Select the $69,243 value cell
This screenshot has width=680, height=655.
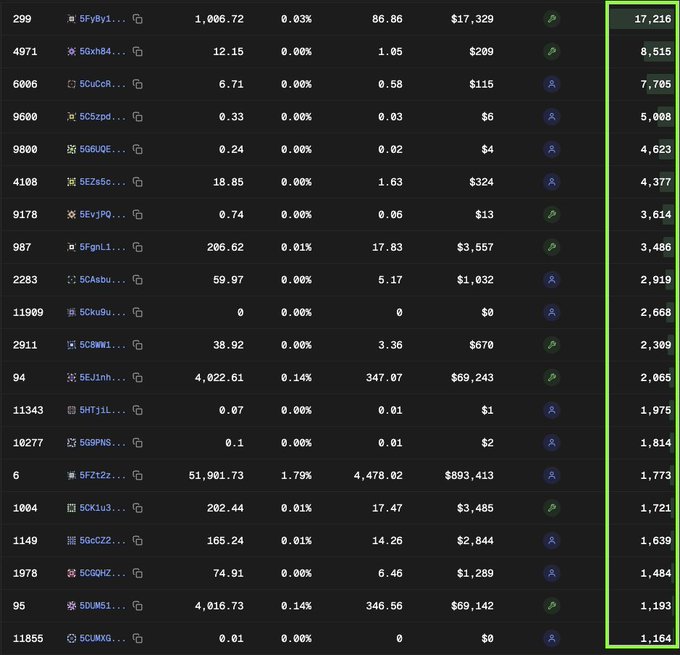tap(472, 377)
